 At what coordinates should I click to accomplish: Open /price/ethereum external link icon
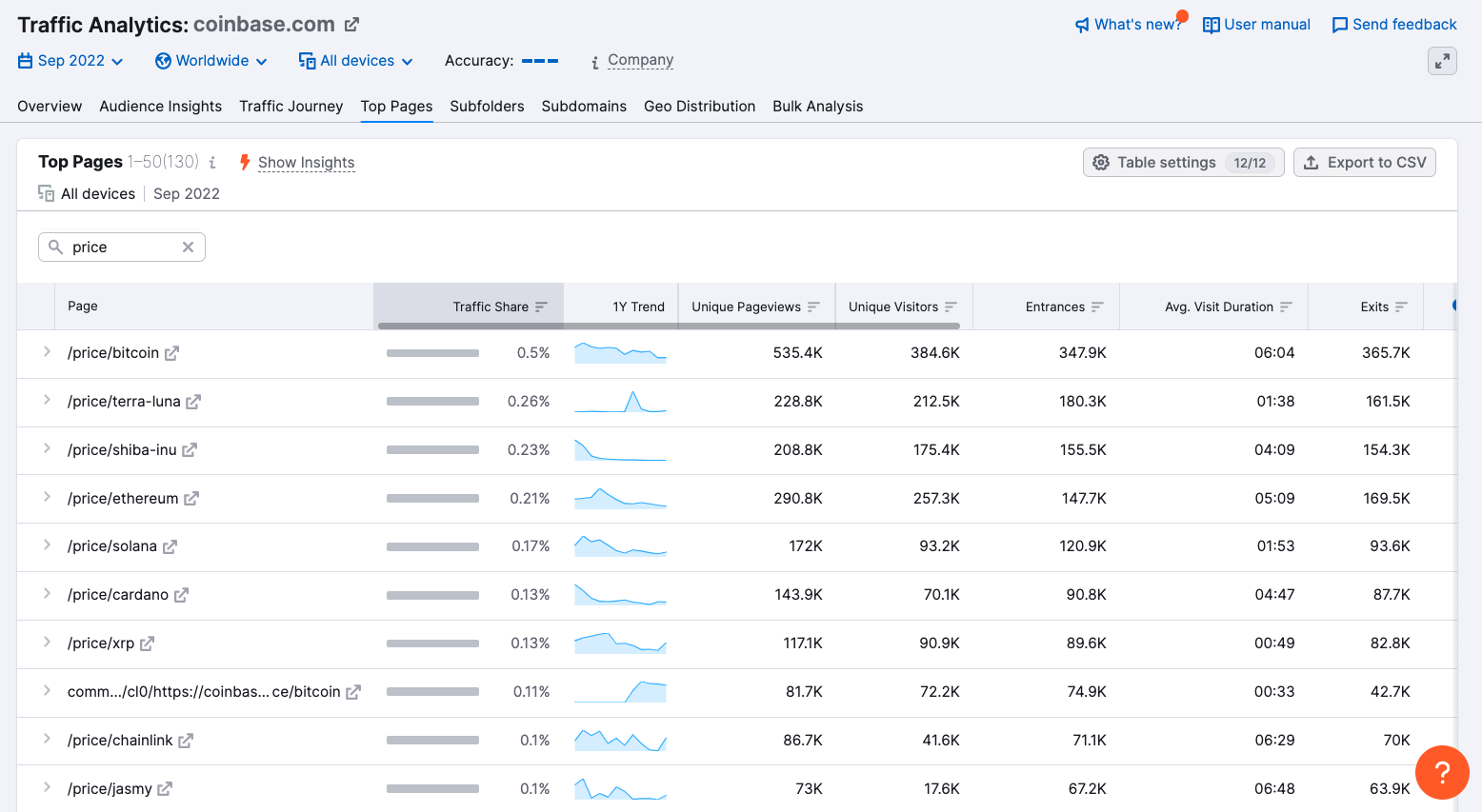[191, 499]
